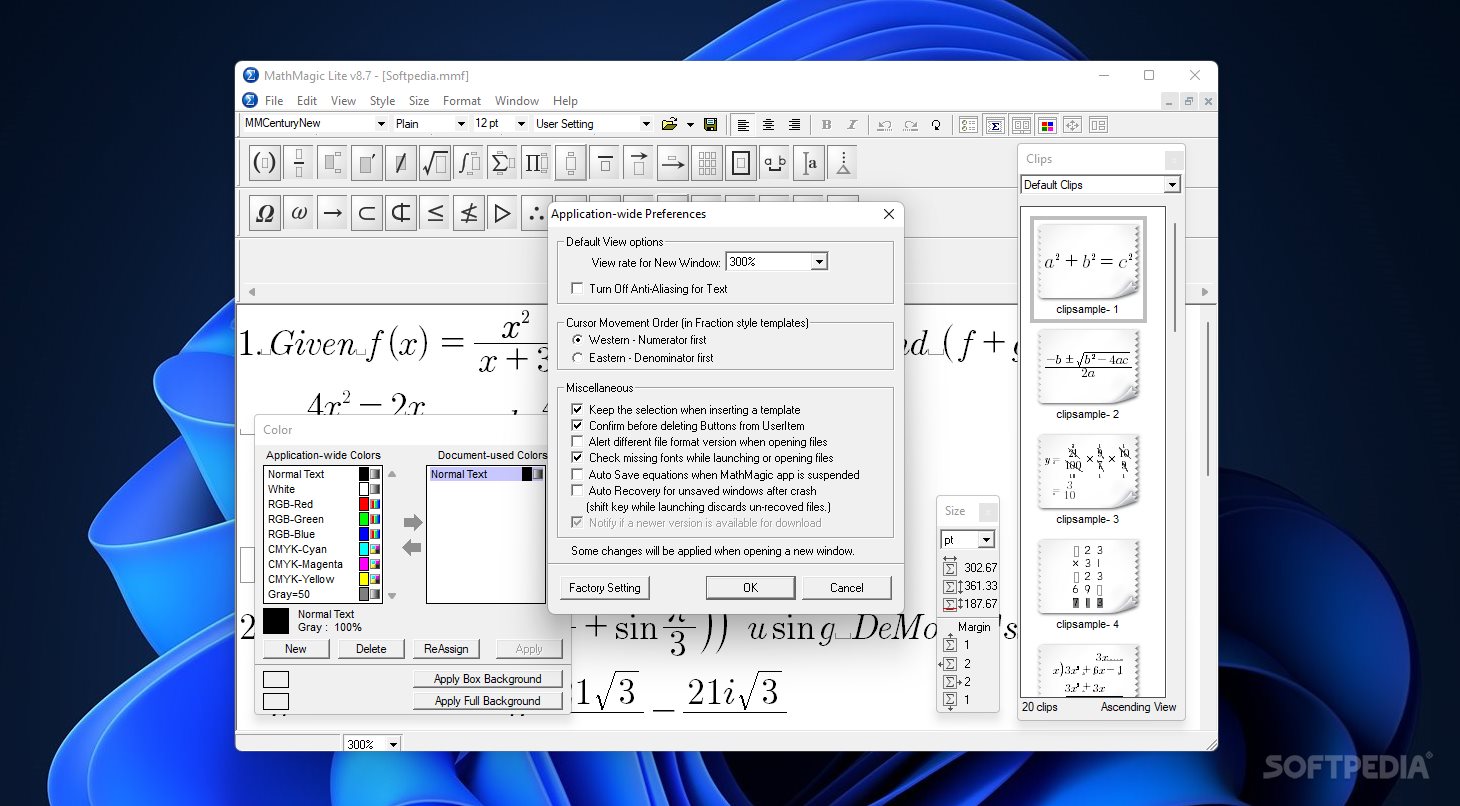
Task: Insert a fraction template
Action: pyautogui.click(x=299, y=162)
